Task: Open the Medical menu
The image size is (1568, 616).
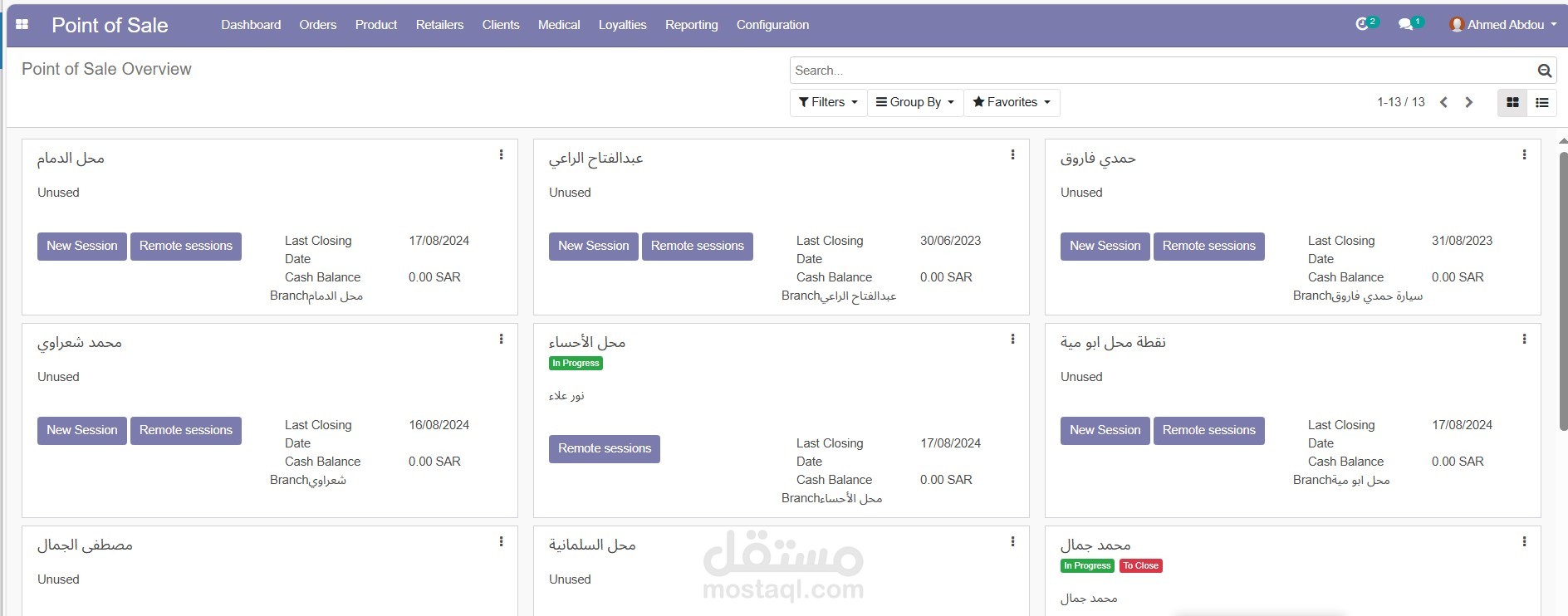Action: [559, 25]
